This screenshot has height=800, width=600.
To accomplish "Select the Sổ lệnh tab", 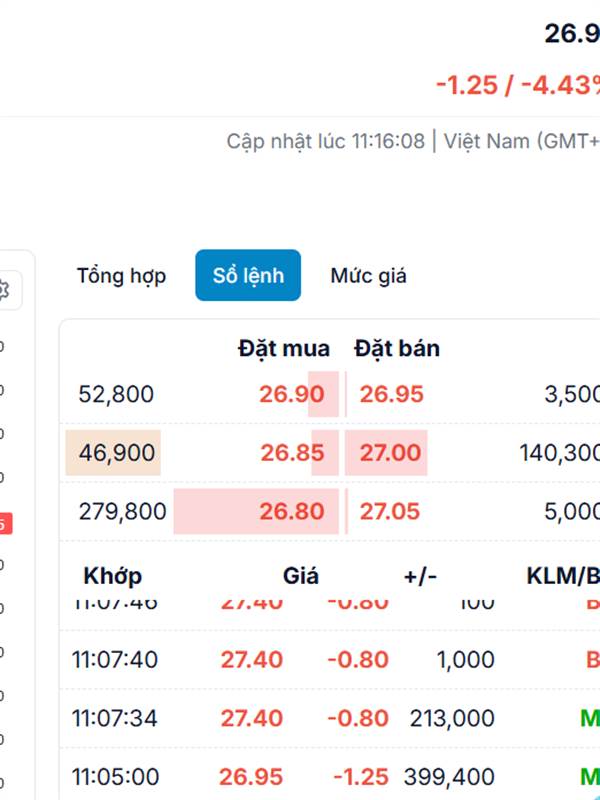I will pyautogui.click(x=248, y=275).
